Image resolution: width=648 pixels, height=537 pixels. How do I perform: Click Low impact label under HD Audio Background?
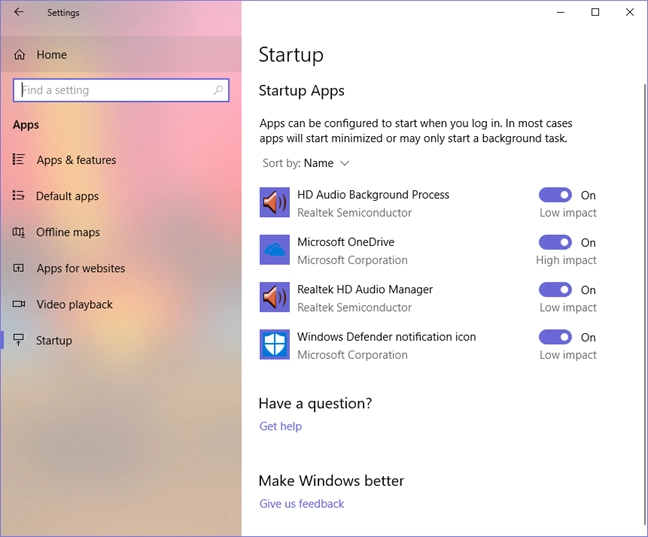point(568,212)
